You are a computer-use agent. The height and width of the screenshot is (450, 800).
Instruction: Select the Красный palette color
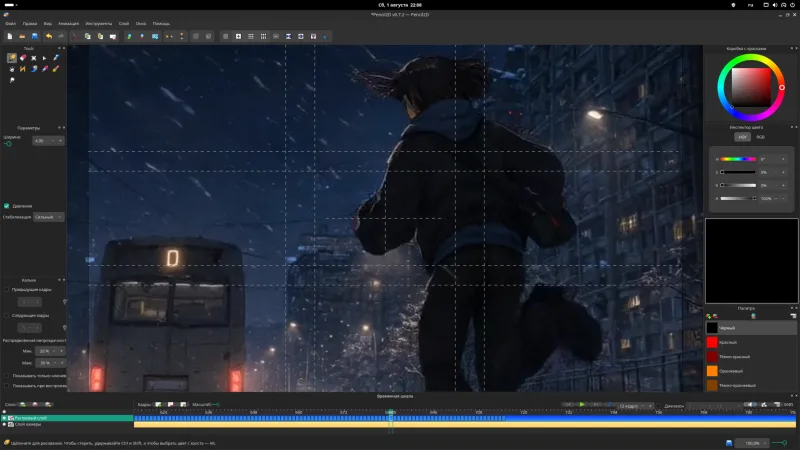(x=751, y=342)
